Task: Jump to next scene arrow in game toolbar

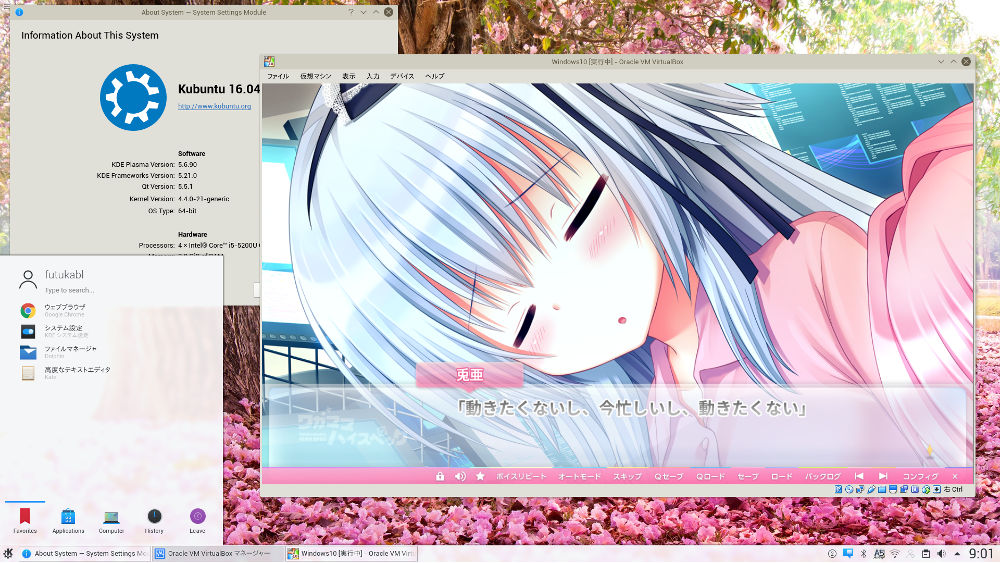Action: (x=883, y=476)
